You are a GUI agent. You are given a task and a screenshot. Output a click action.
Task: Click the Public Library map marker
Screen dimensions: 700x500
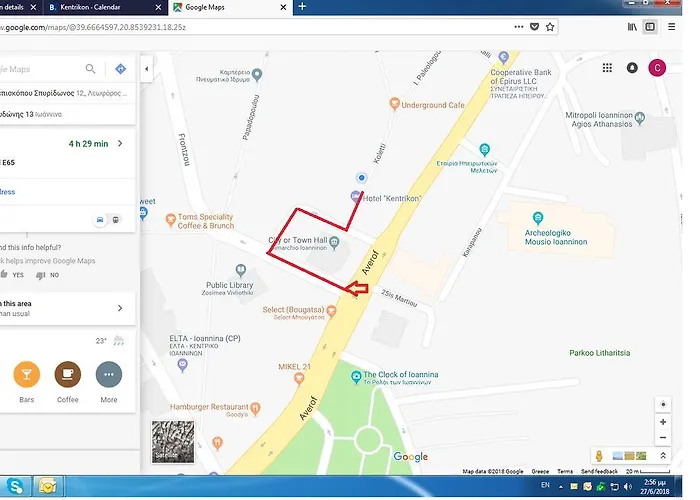pos(241,270)
